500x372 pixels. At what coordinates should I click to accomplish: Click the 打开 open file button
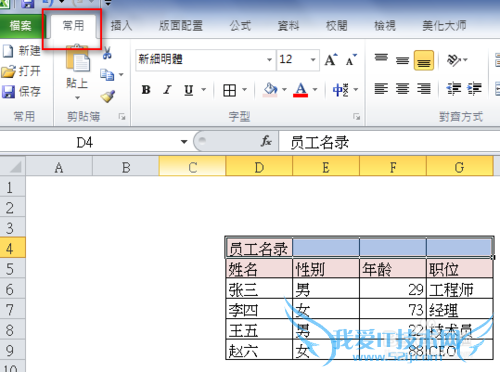(x=21, y=71)
